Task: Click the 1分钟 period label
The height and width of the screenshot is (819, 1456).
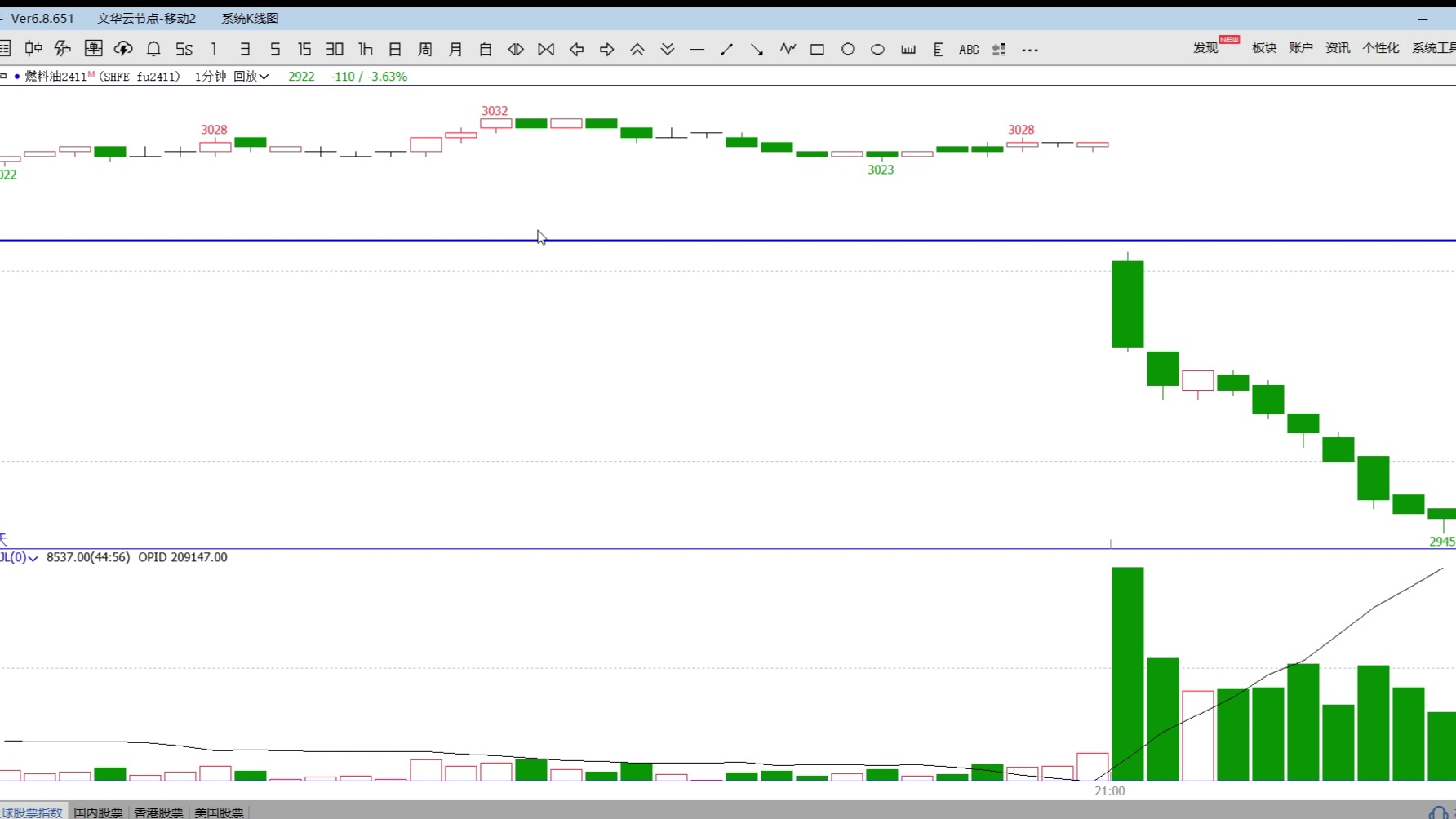Action: [x=211, y=76]
